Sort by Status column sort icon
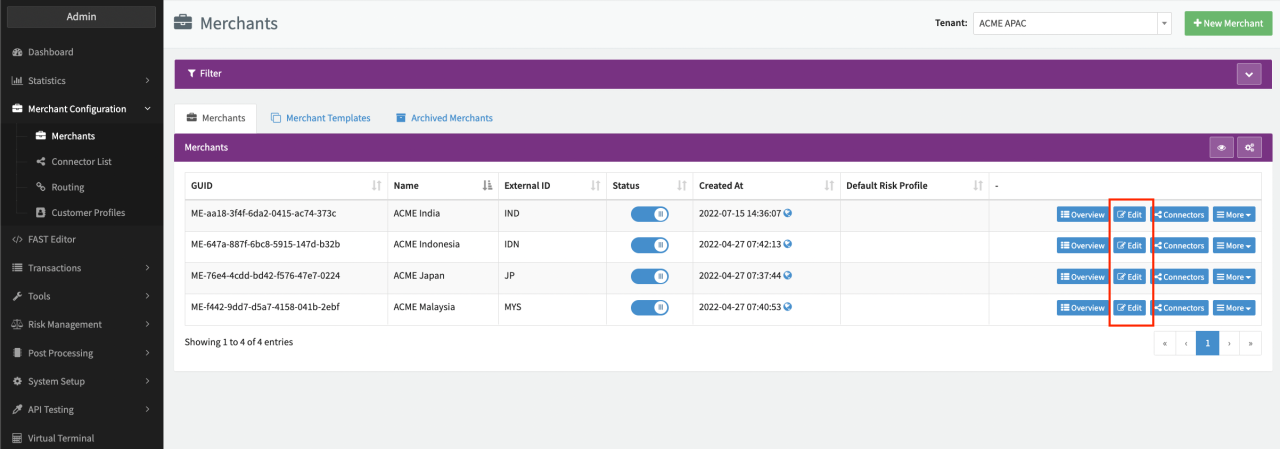The width and height of the screenshot is (1280, 449). pyautogui.click(x=682, y=186)
